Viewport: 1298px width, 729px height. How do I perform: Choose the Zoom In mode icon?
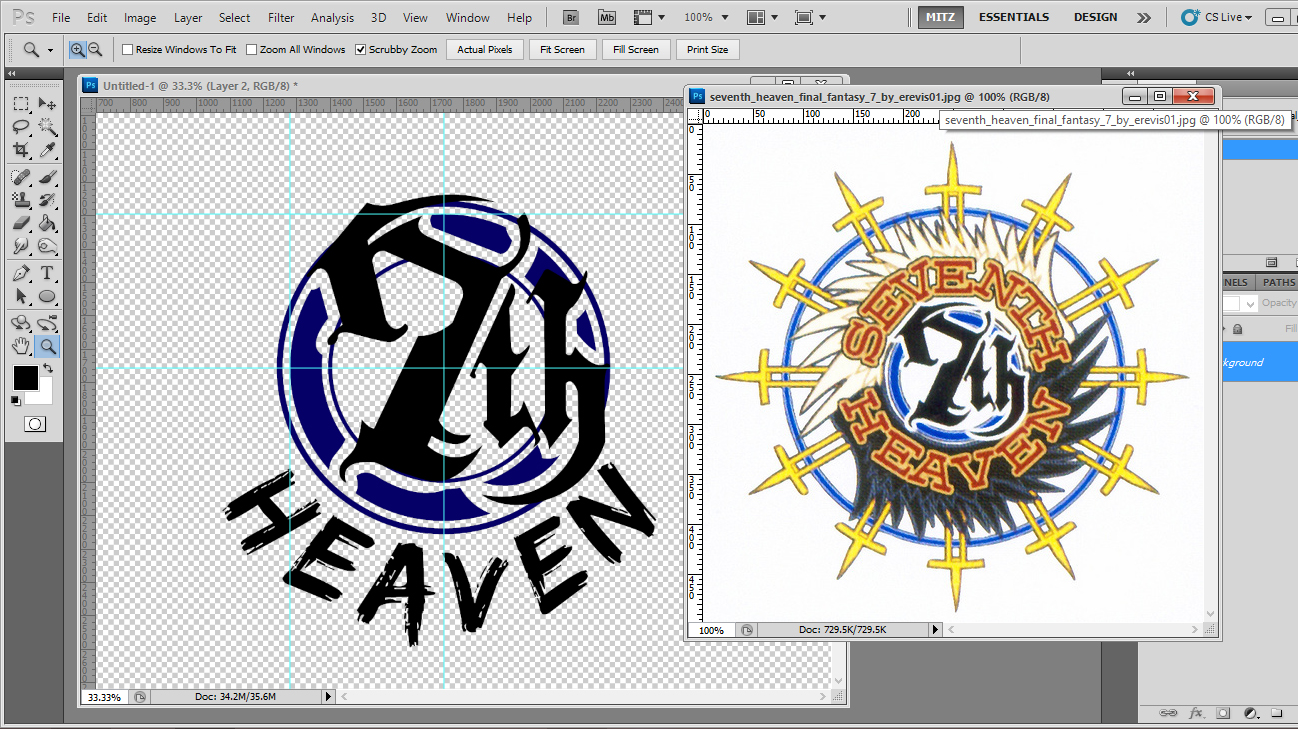click(x=78, y=49)
